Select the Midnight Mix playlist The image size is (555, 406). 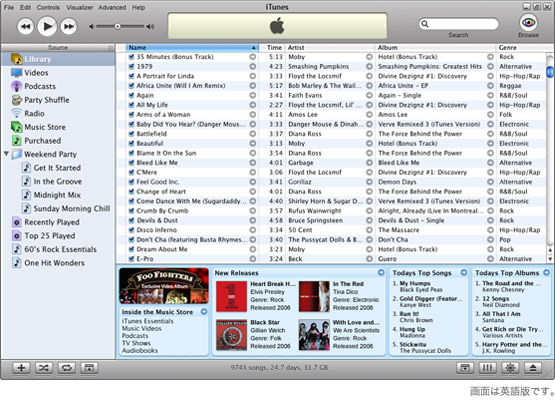58,195
